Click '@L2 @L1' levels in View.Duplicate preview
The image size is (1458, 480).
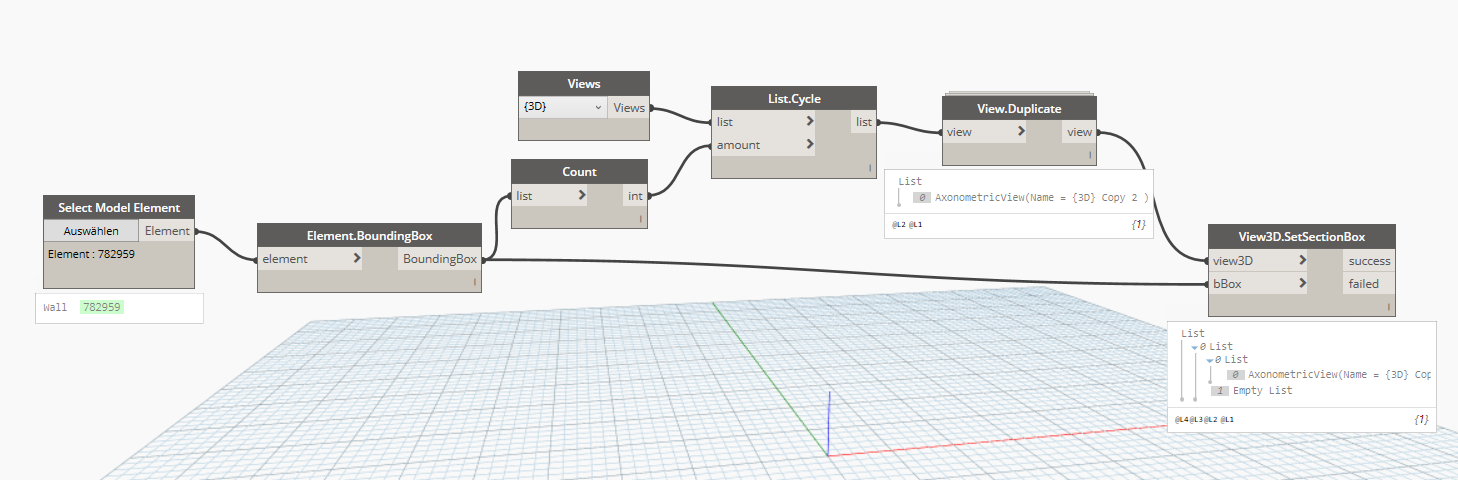(908, 226)
